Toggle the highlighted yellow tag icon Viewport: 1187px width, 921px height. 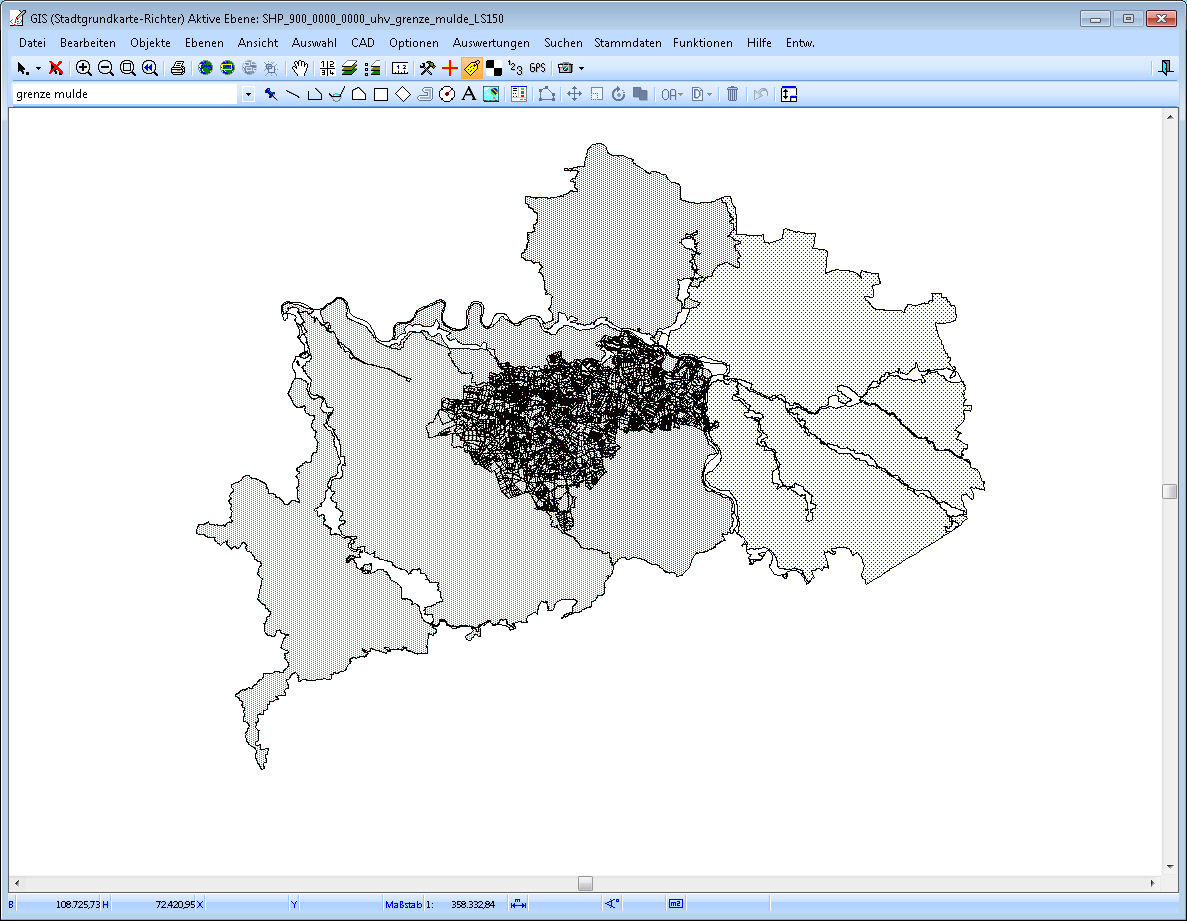[x=472, y=68]
